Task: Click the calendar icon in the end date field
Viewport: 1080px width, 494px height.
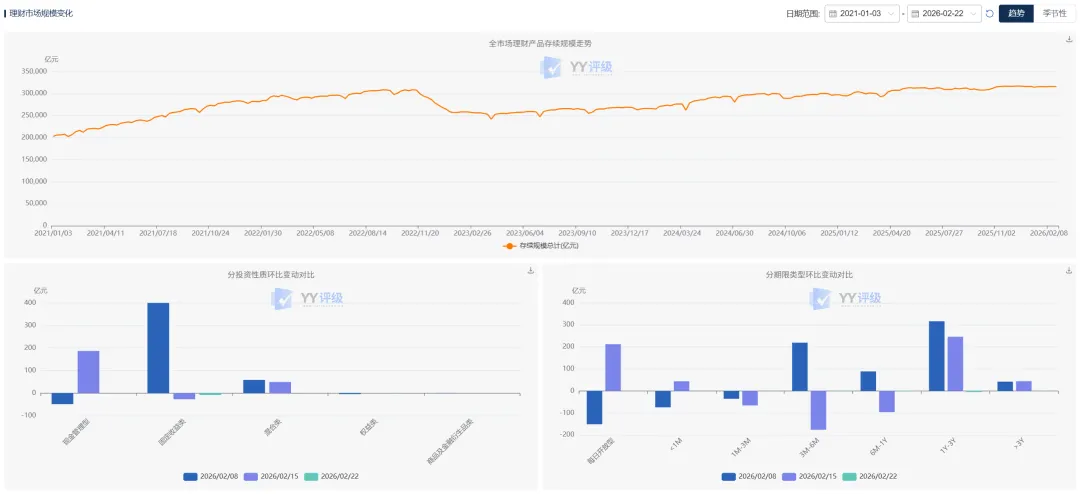Action: [915, 14]
